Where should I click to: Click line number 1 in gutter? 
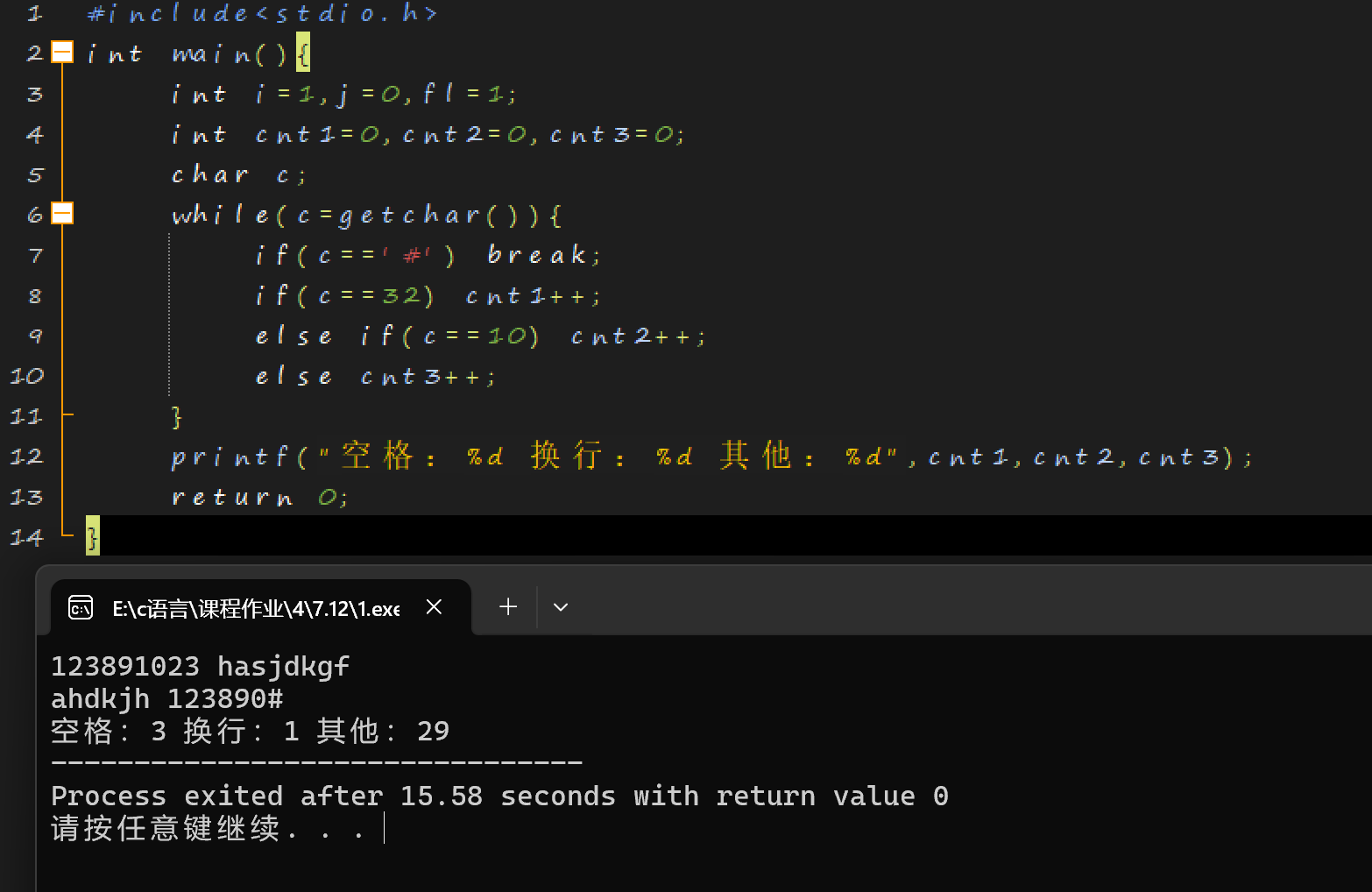[34, 13]
